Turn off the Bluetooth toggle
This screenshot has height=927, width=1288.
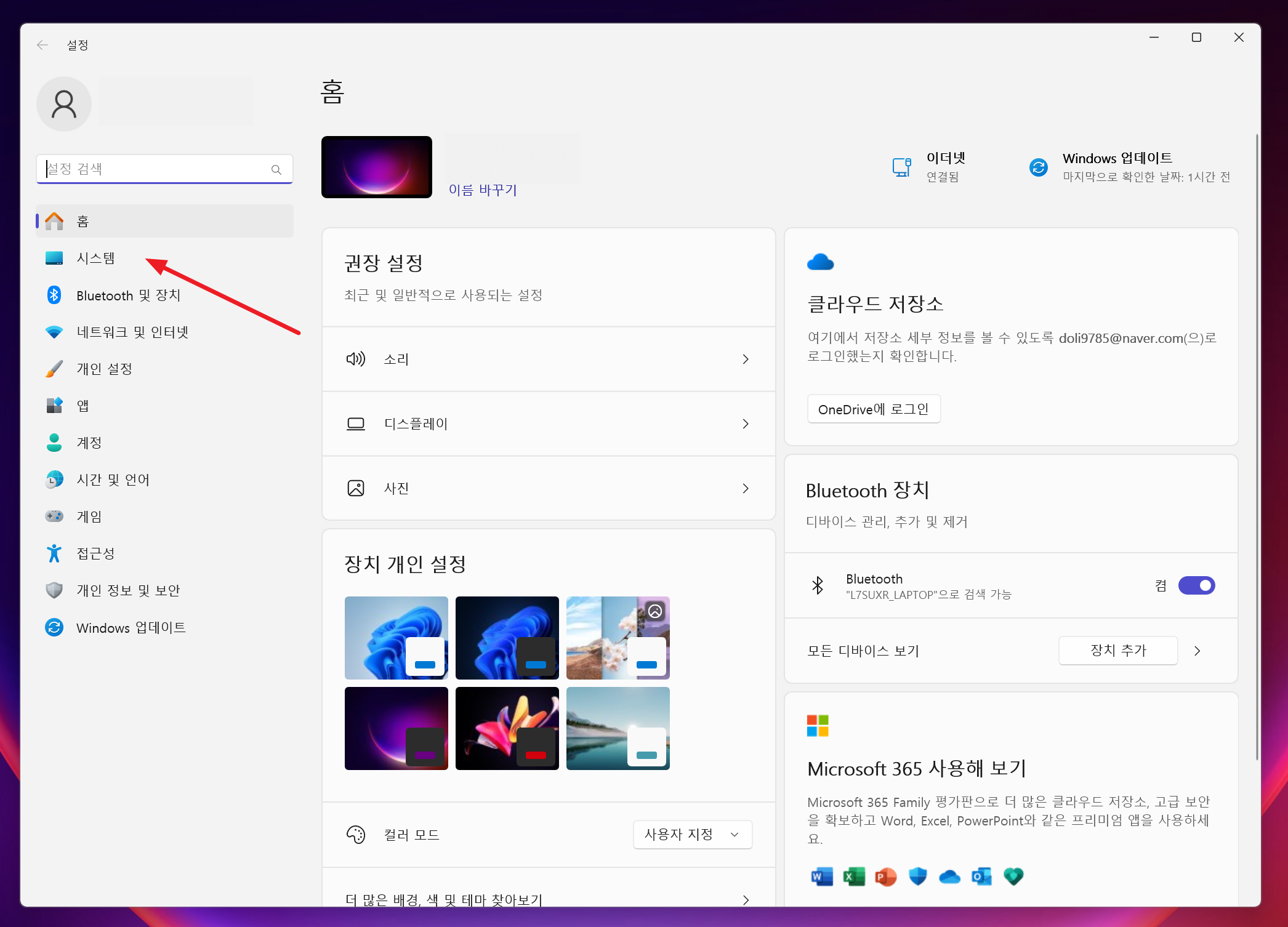(1196, 585)
